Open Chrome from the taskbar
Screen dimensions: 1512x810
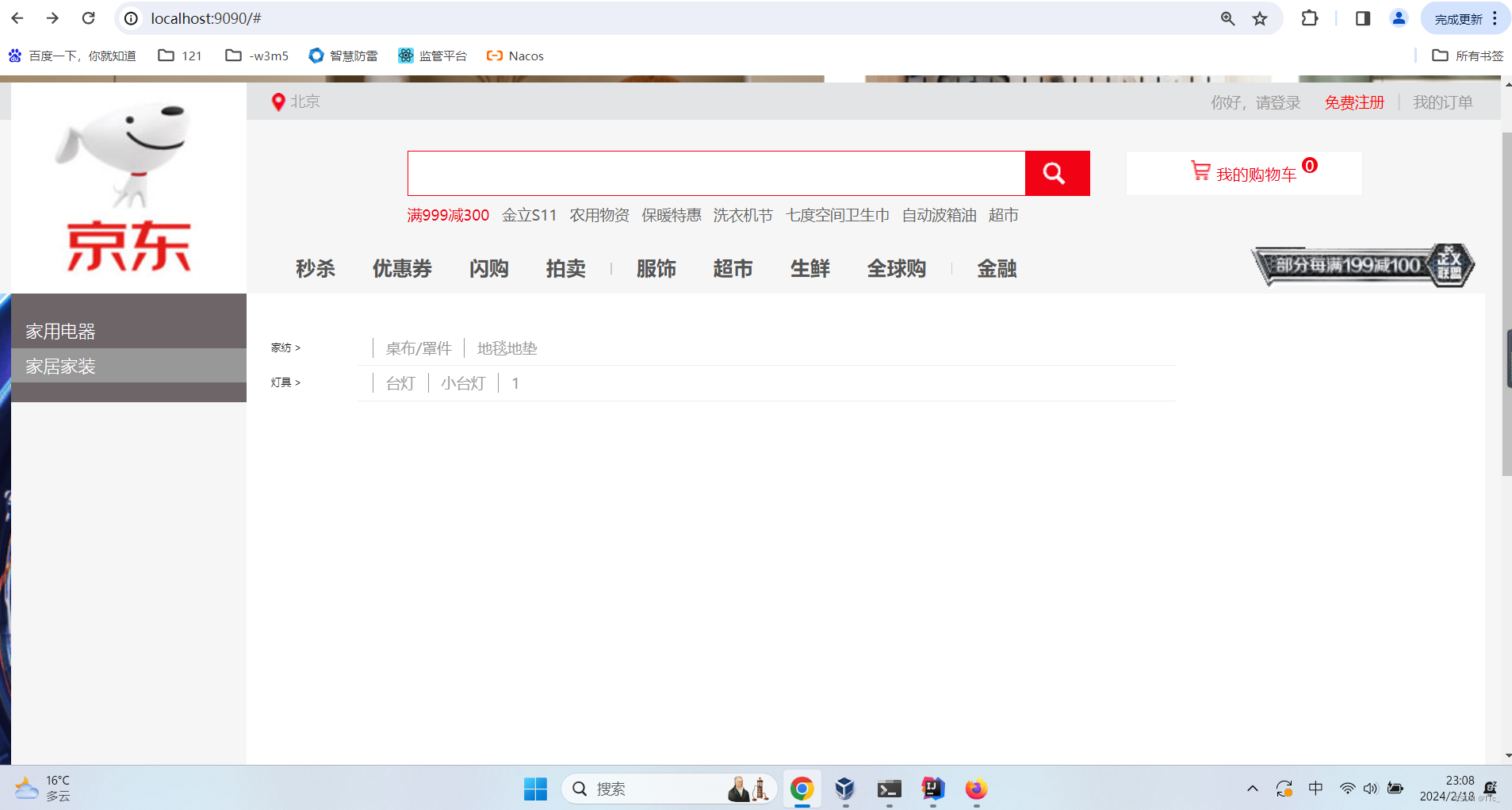point(802,789)
